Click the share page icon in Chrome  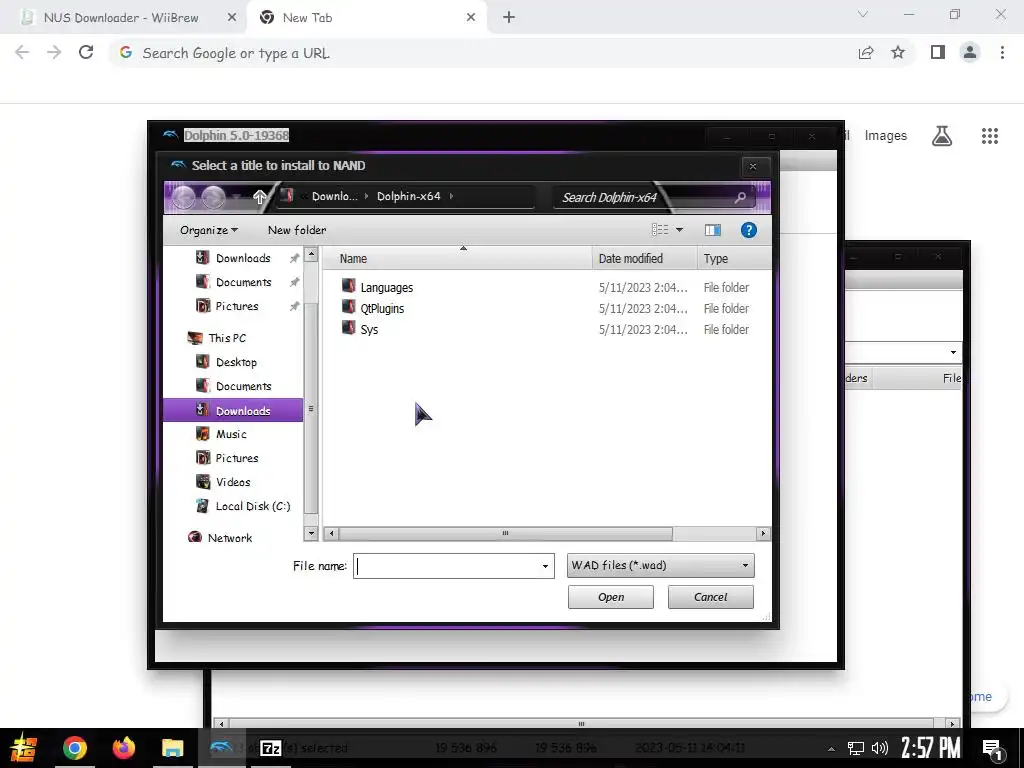866,52
